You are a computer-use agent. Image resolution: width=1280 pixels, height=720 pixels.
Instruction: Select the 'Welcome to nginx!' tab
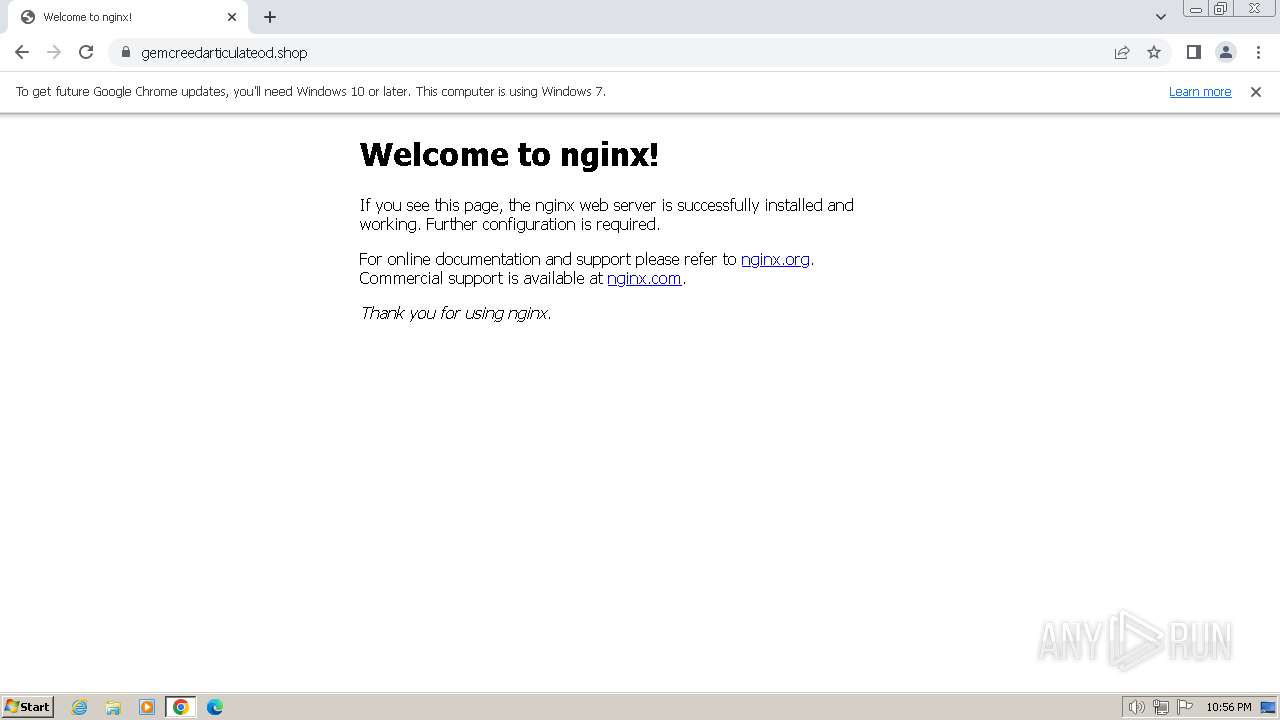(x=127, y=17)
